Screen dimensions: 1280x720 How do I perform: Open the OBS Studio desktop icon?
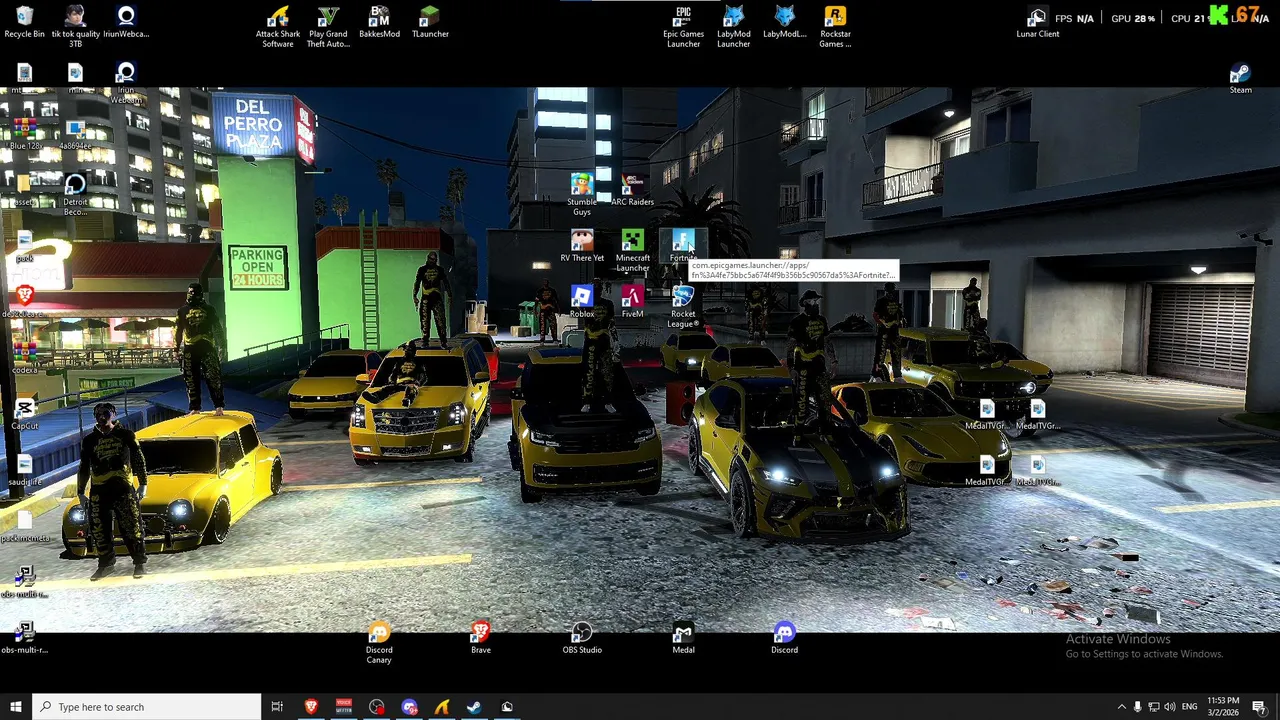582,639
